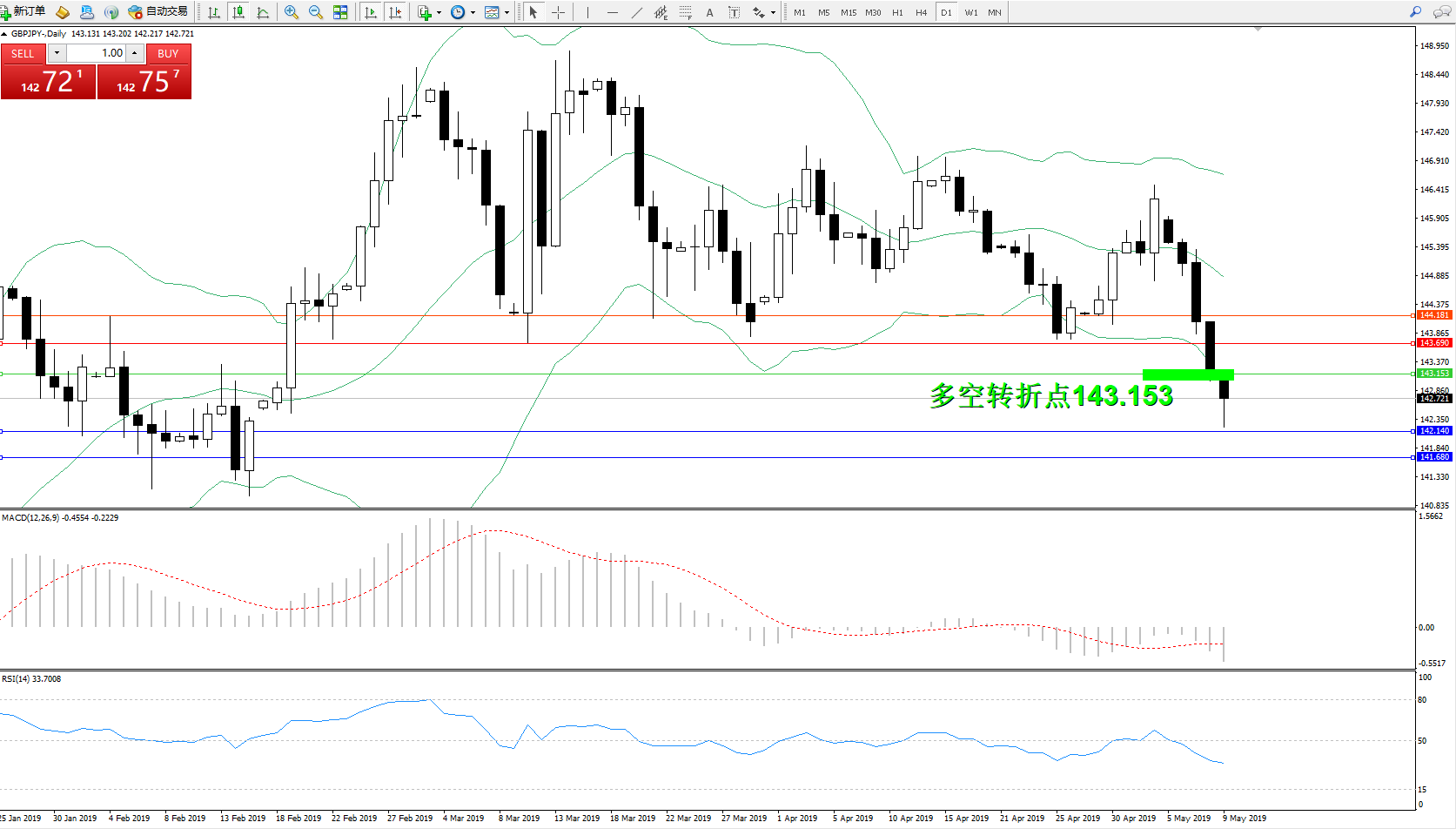This screenshot has height=829, width=1456.
Task: Switch chart to candlestick mode
Action: point(238,12)
